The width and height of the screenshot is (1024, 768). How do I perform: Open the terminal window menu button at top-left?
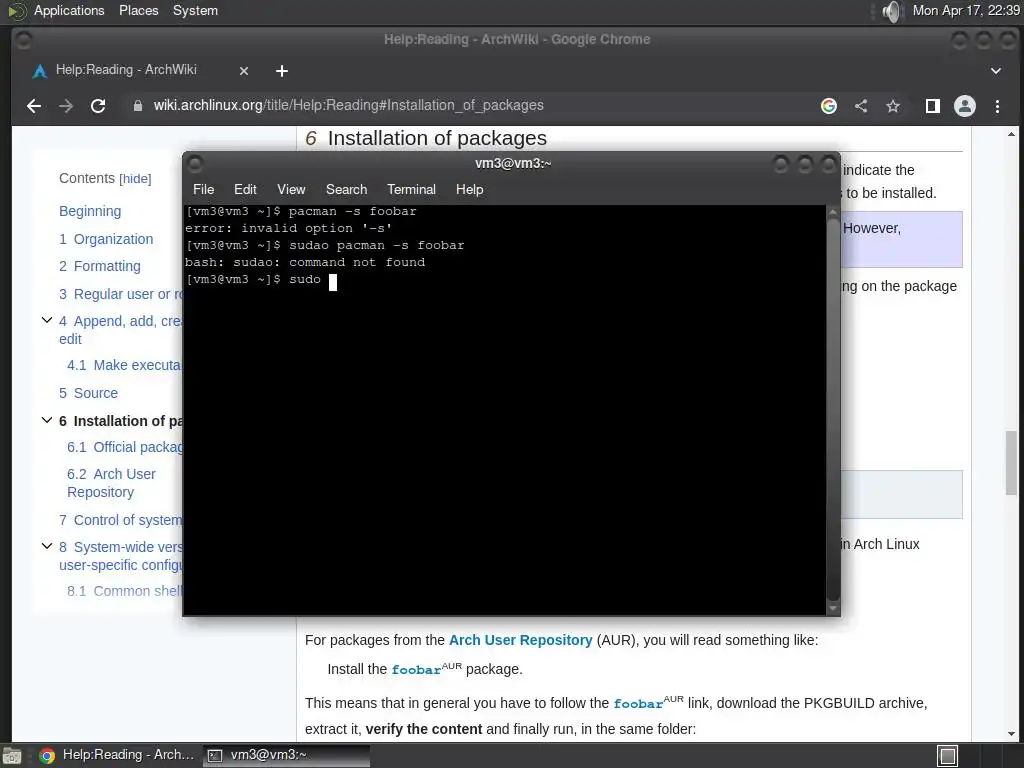point(195,163)
